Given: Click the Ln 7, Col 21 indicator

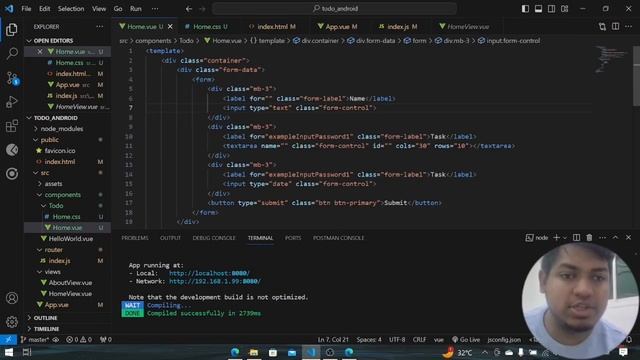Looking at the screenshot, I should click(x=333, y=340).
